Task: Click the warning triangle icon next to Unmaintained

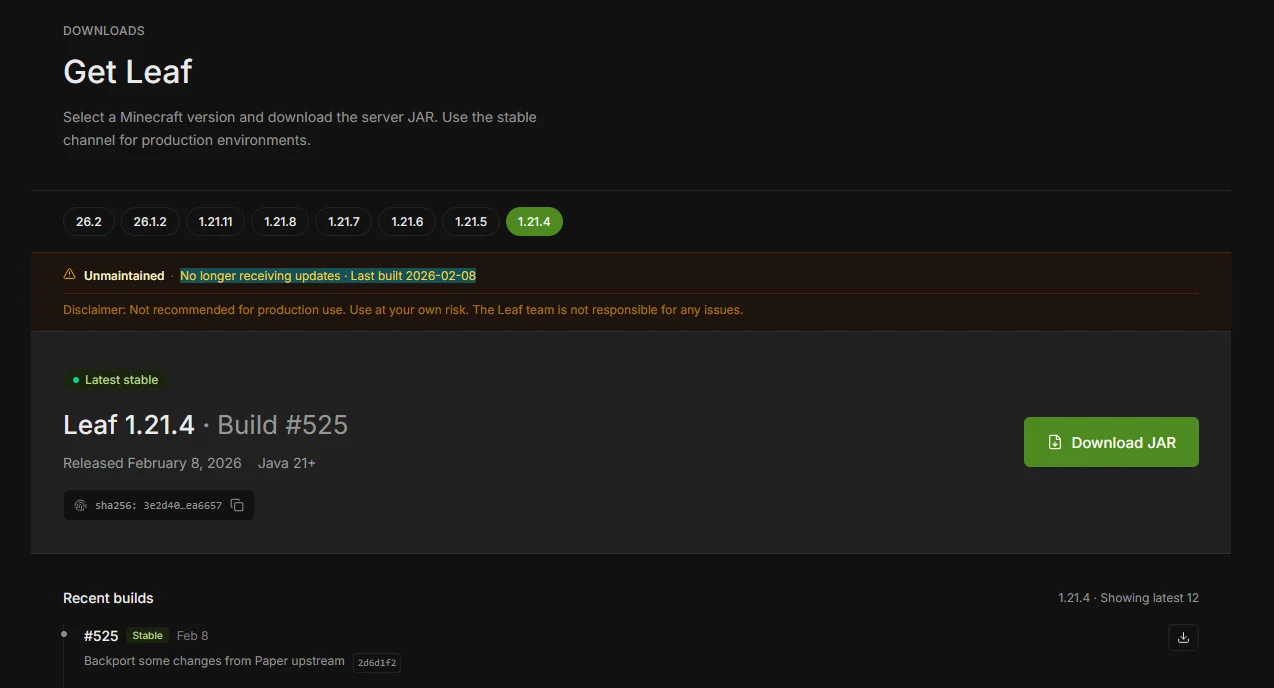Action: coord(70,274)
